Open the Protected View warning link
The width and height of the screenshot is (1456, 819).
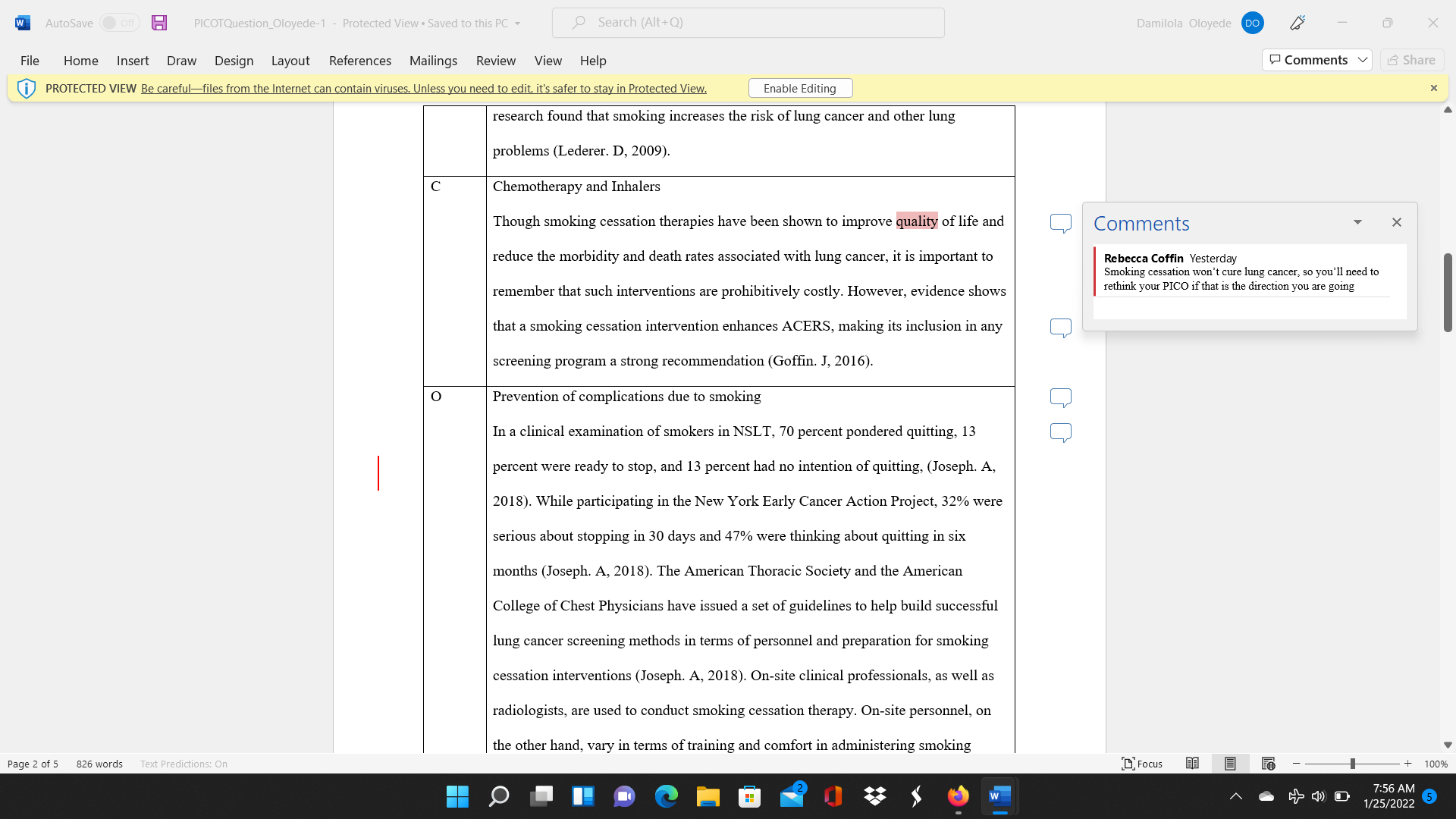424,89
